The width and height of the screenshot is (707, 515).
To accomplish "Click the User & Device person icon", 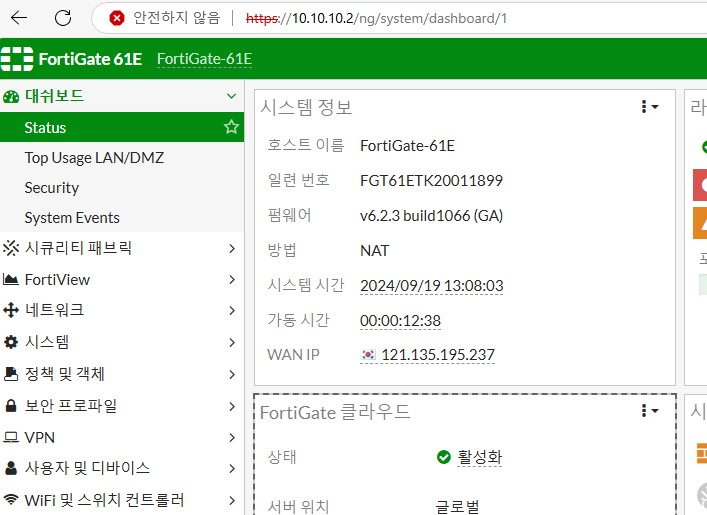I will tap(11, 468).
